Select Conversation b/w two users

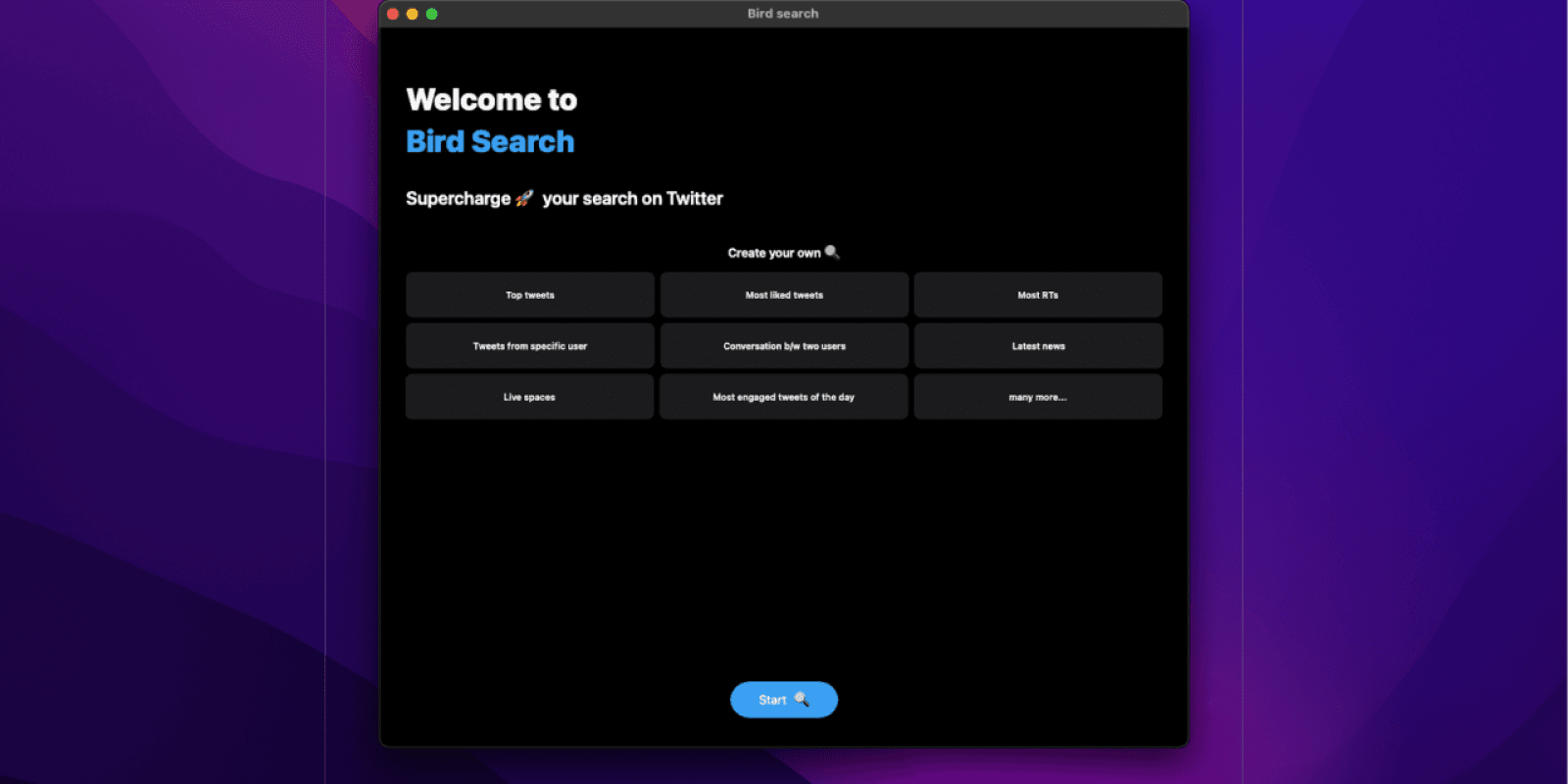(x=784, y=346)
